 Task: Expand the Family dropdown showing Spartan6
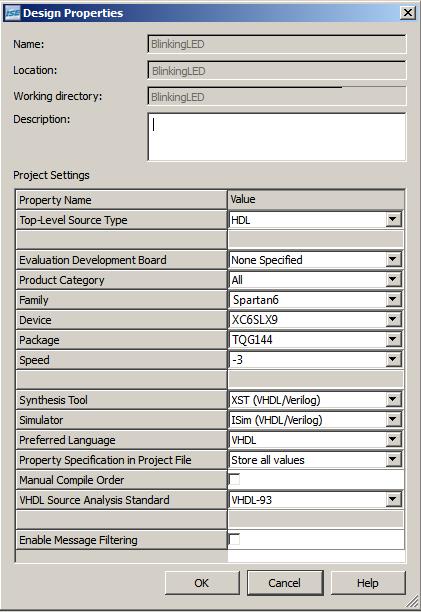click(393, 299)
